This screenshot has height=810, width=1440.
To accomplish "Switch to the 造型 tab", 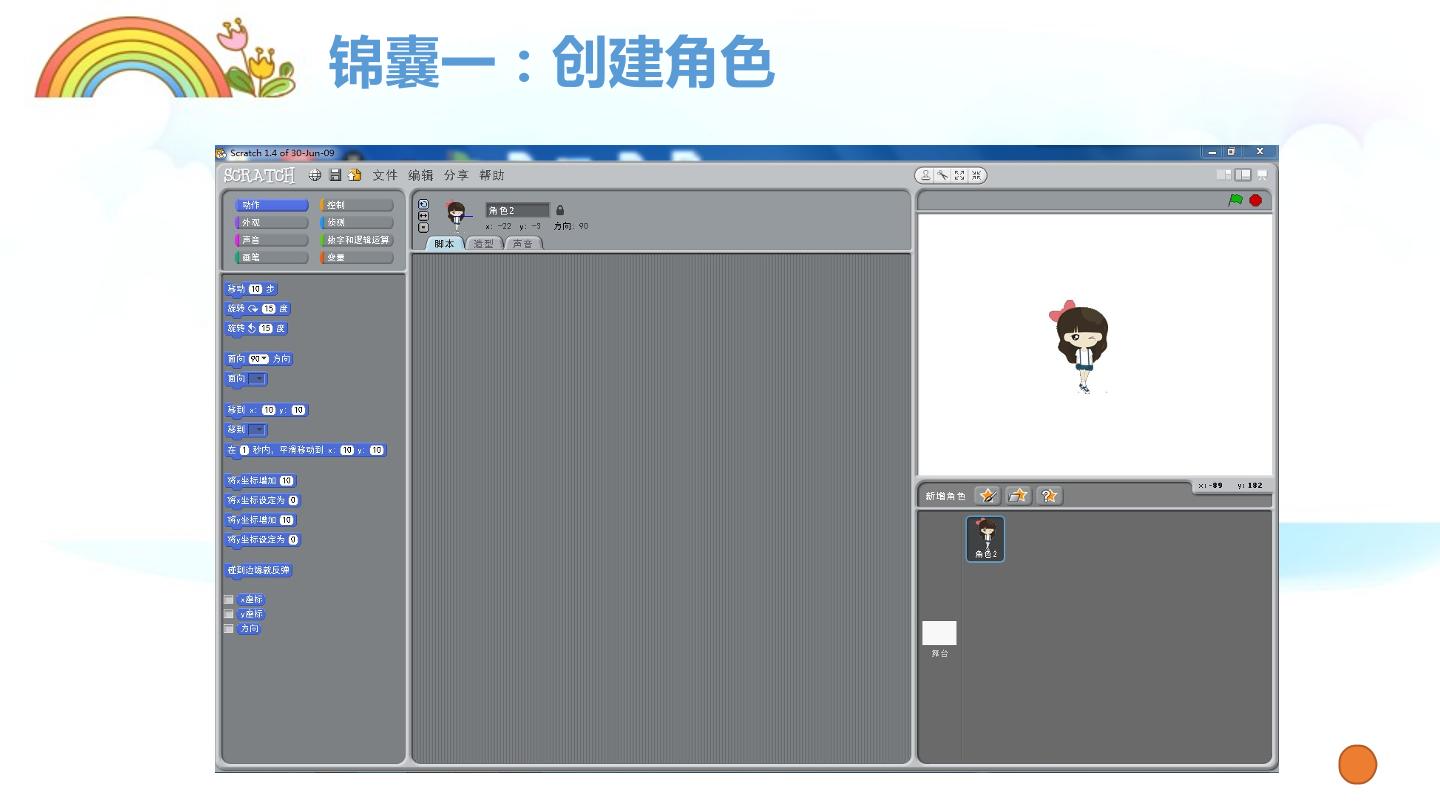I will pyautogui.click(x=484, y=244).
